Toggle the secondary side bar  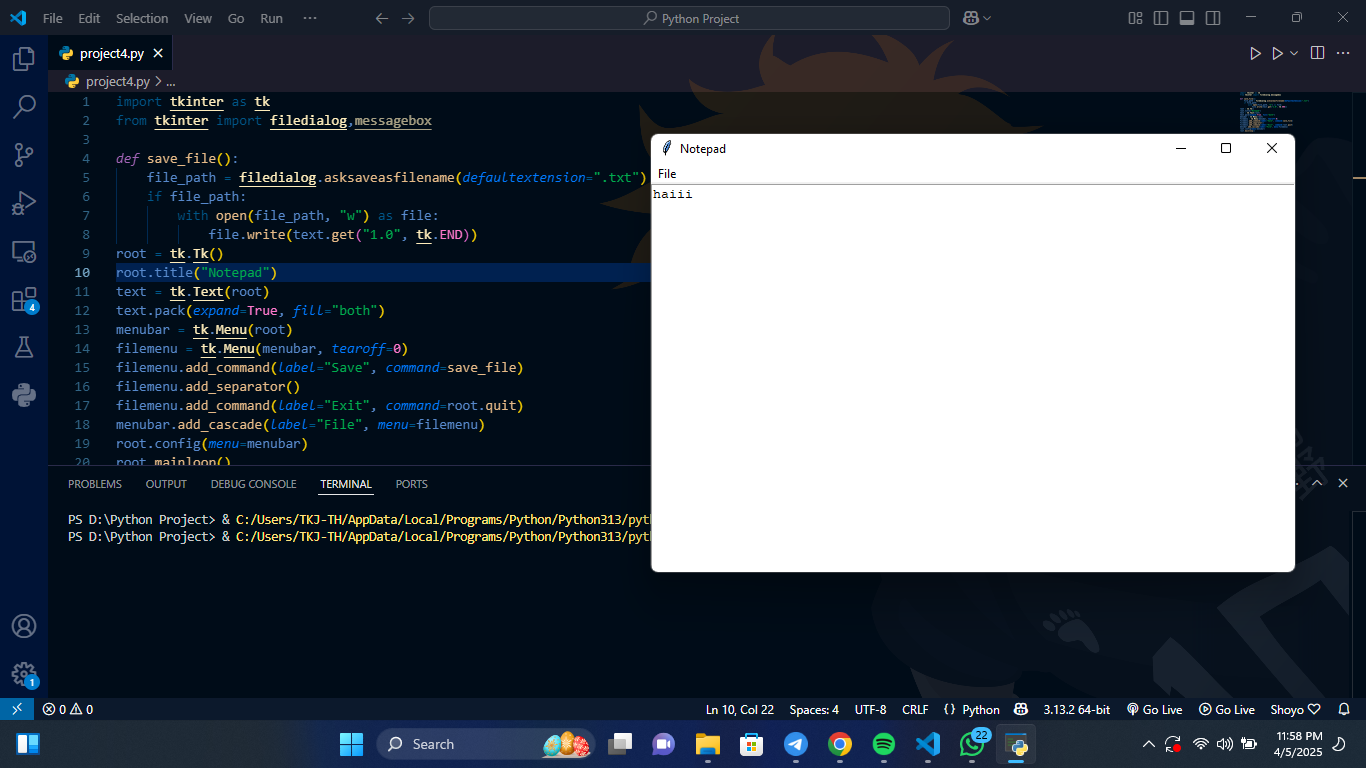(1213, 18)
